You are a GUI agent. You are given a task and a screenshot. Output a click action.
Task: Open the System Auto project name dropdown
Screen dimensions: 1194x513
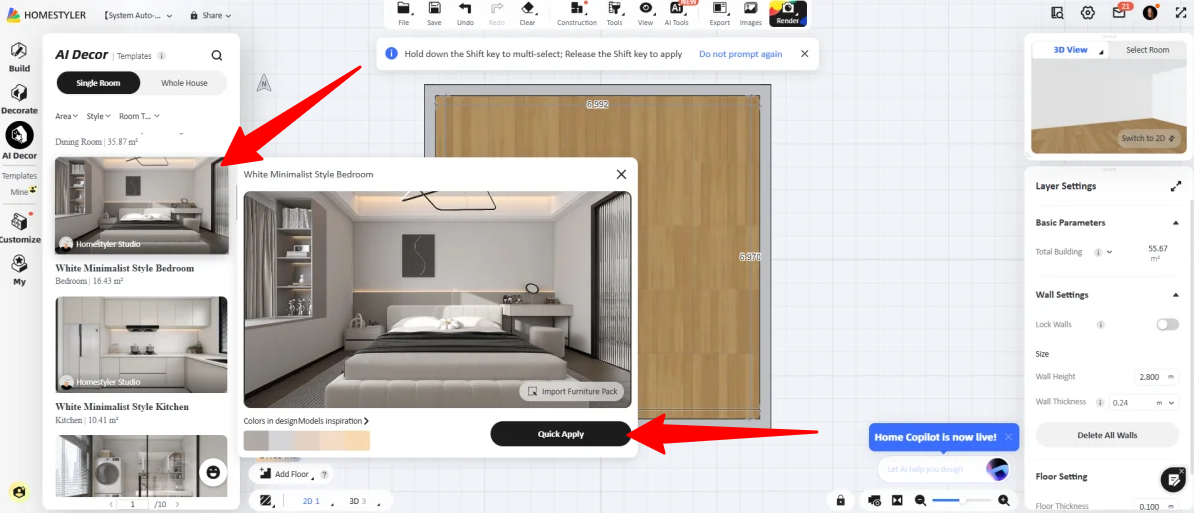tap(138, 15)
